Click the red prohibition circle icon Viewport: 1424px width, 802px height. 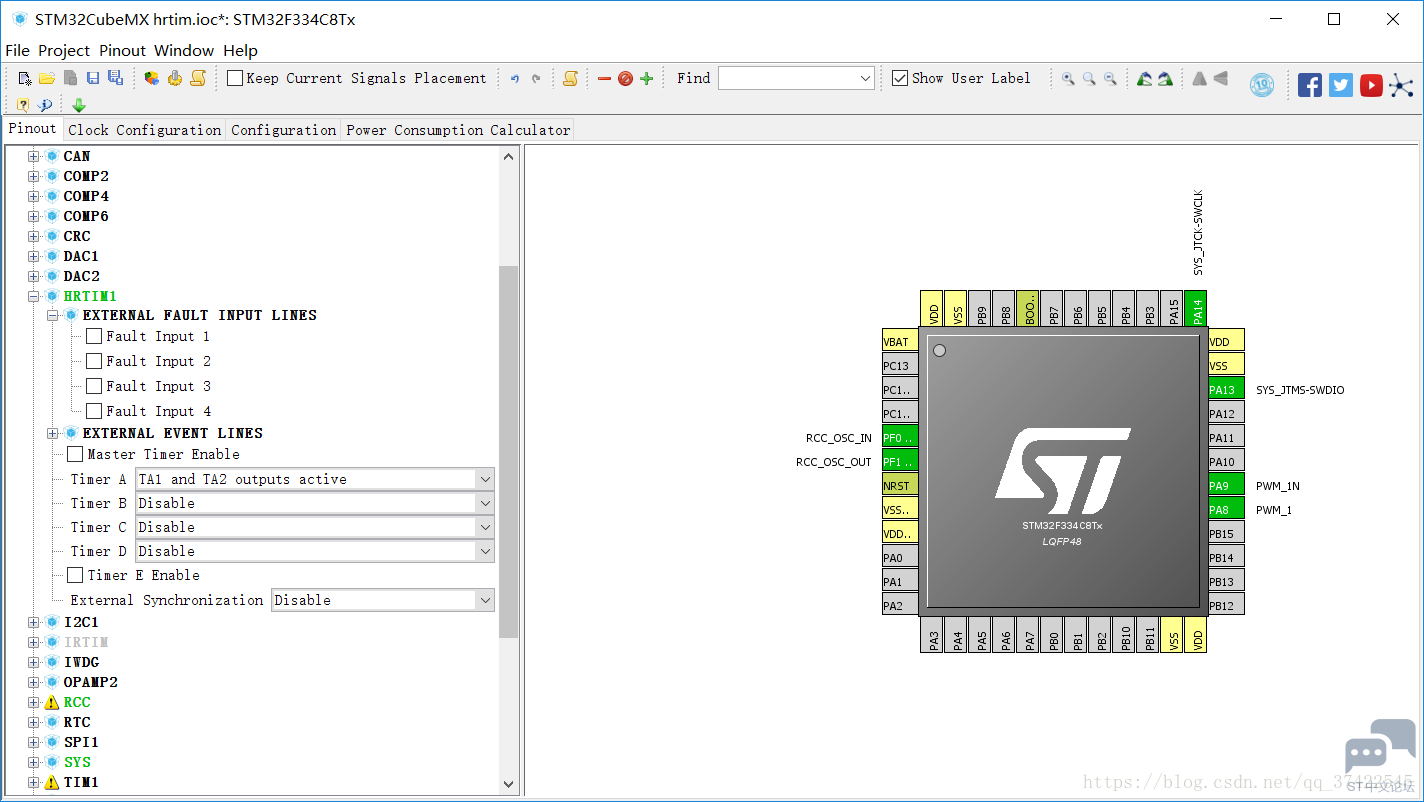pos(625,78)
